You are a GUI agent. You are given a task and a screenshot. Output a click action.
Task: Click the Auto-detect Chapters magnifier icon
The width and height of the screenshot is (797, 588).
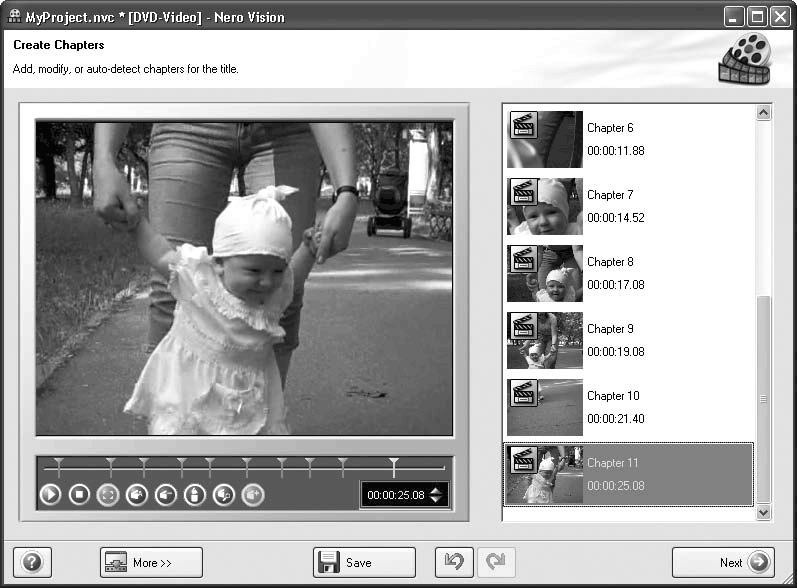point(224,494)
